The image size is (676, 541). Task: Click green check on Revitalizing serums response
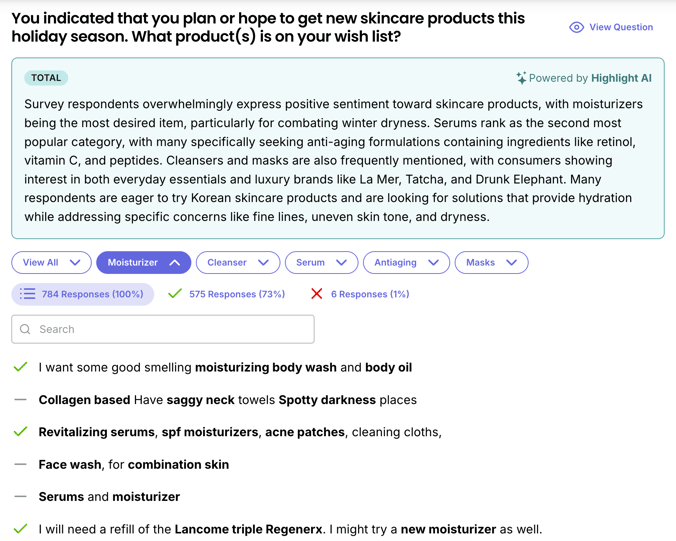[20, 432]
